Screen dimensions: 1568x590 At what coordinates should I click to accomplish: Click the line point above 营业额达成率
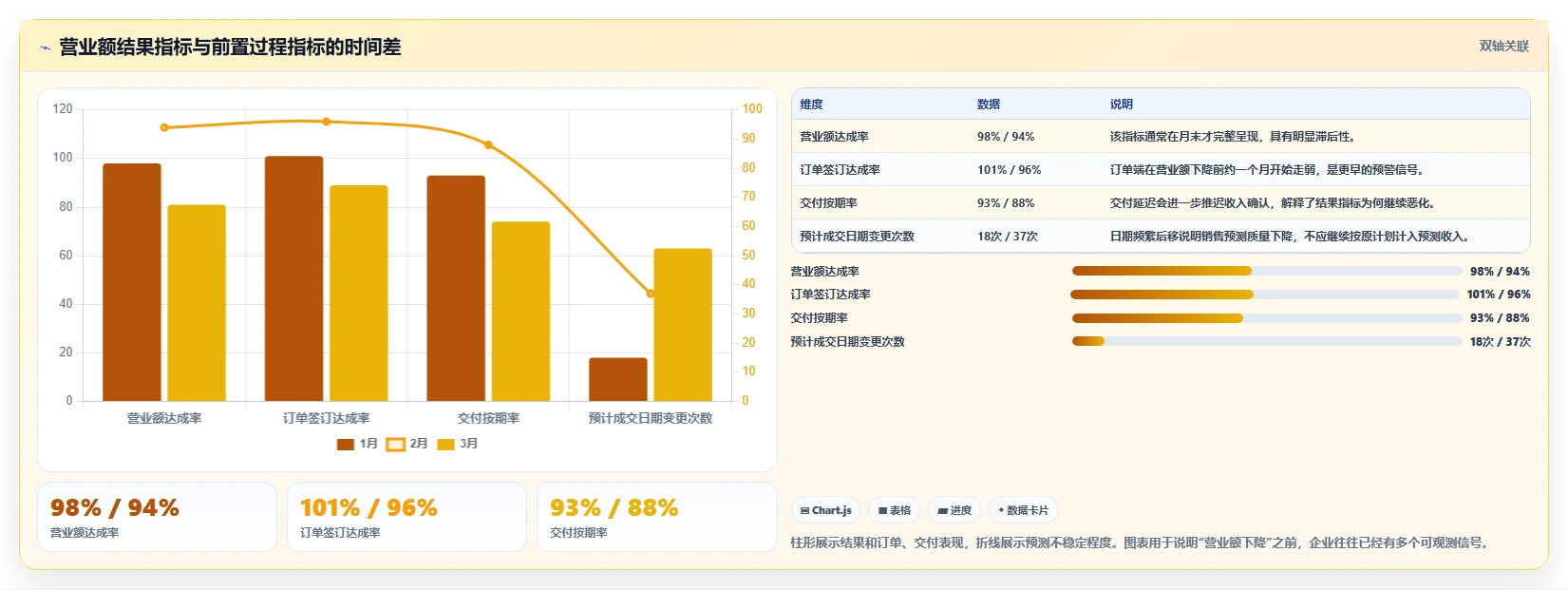pyautogui.click(x=164, y=127)
